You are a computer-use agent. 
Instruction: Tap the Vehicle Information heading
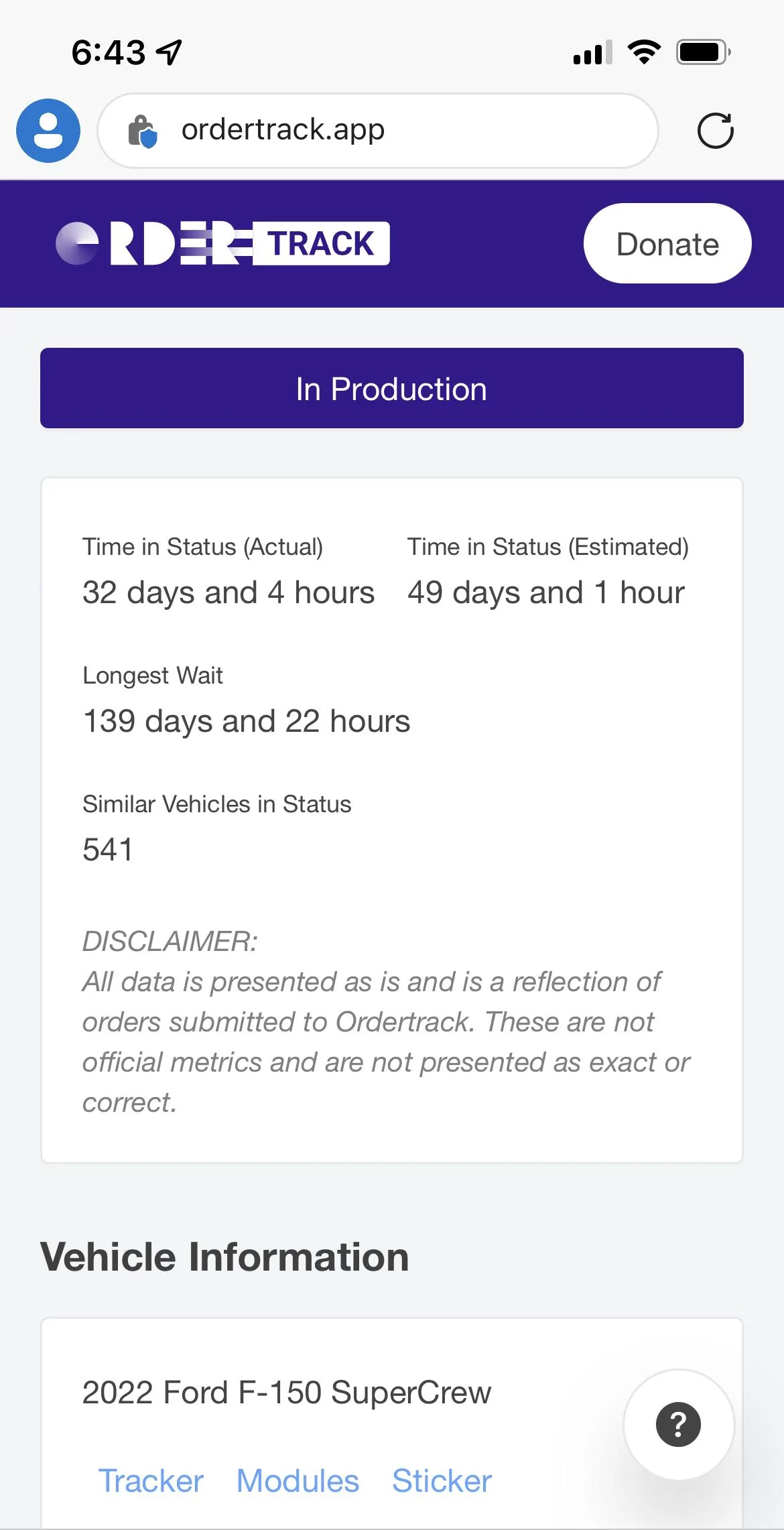224,1257
